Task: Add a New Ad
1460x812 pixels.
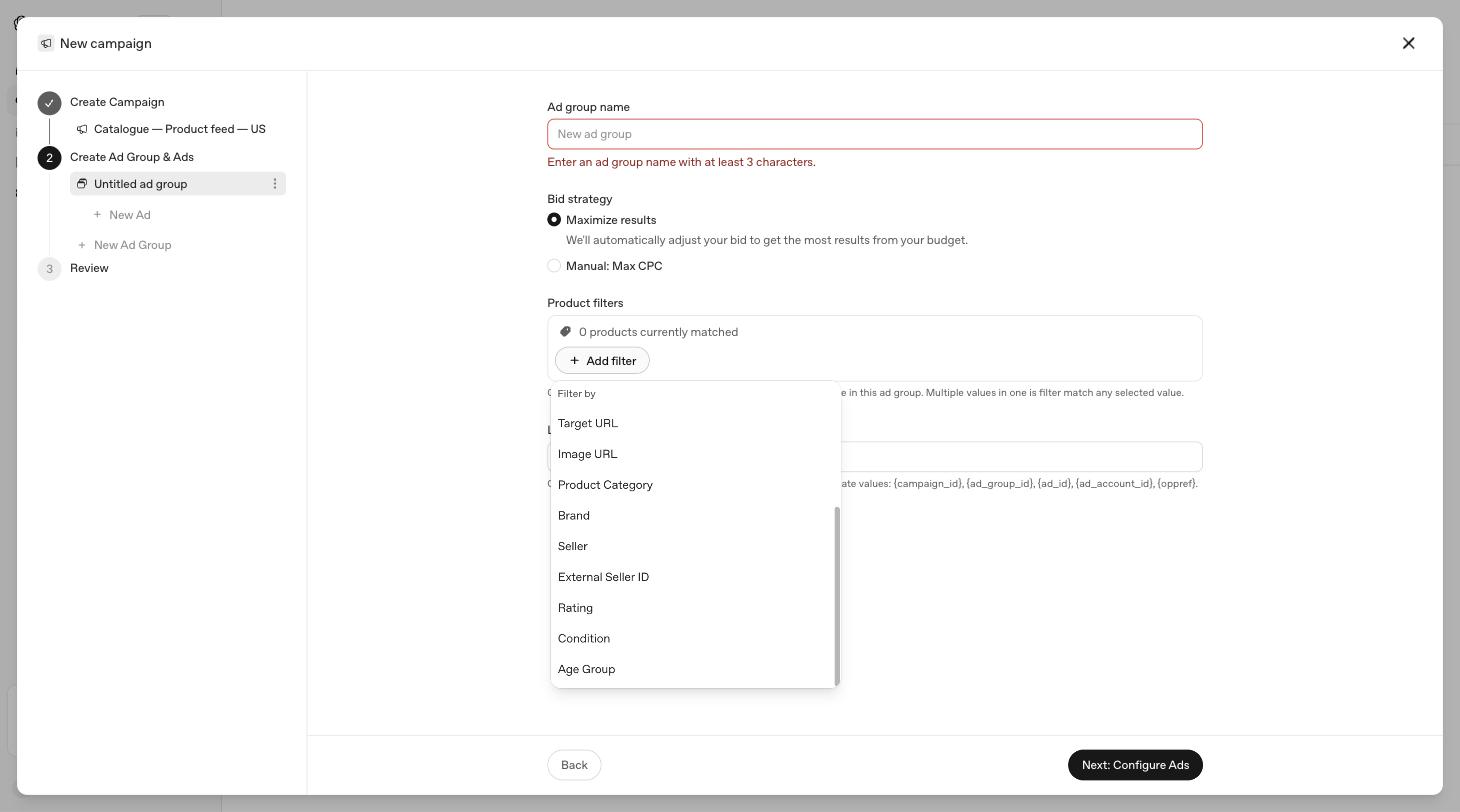Action: tap(130, 215)
